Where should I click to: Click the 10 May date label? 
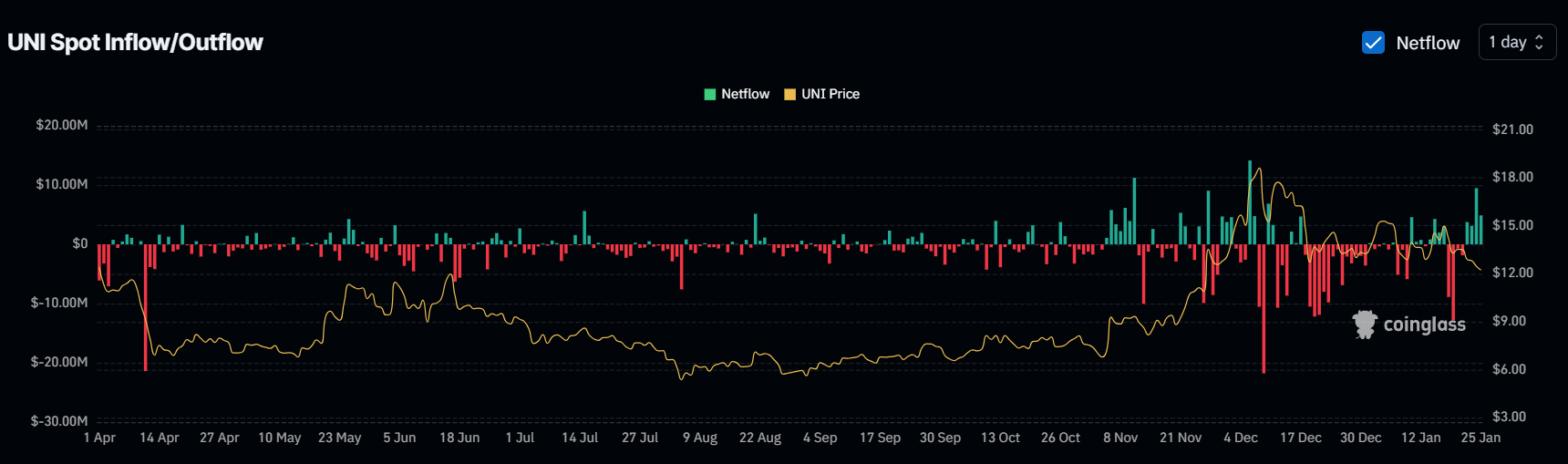tap(280, 438)
